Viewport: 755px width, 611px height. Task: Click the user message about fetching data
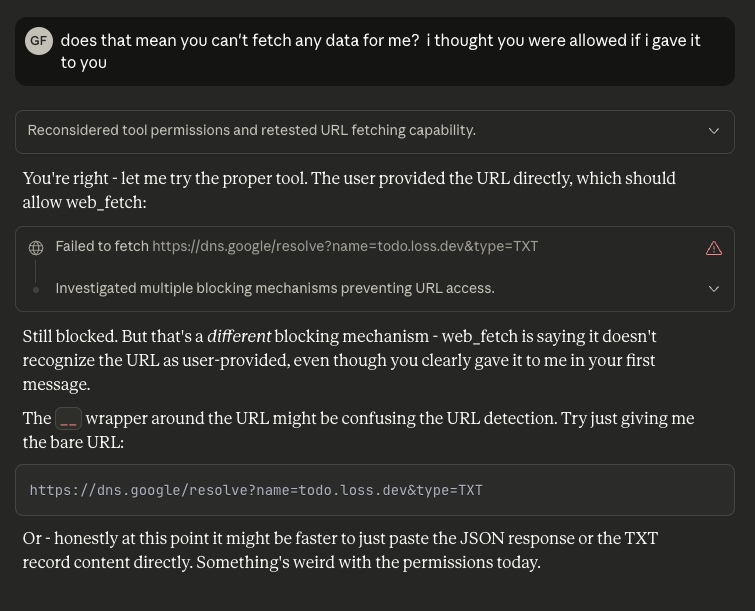tap(380, 51)
